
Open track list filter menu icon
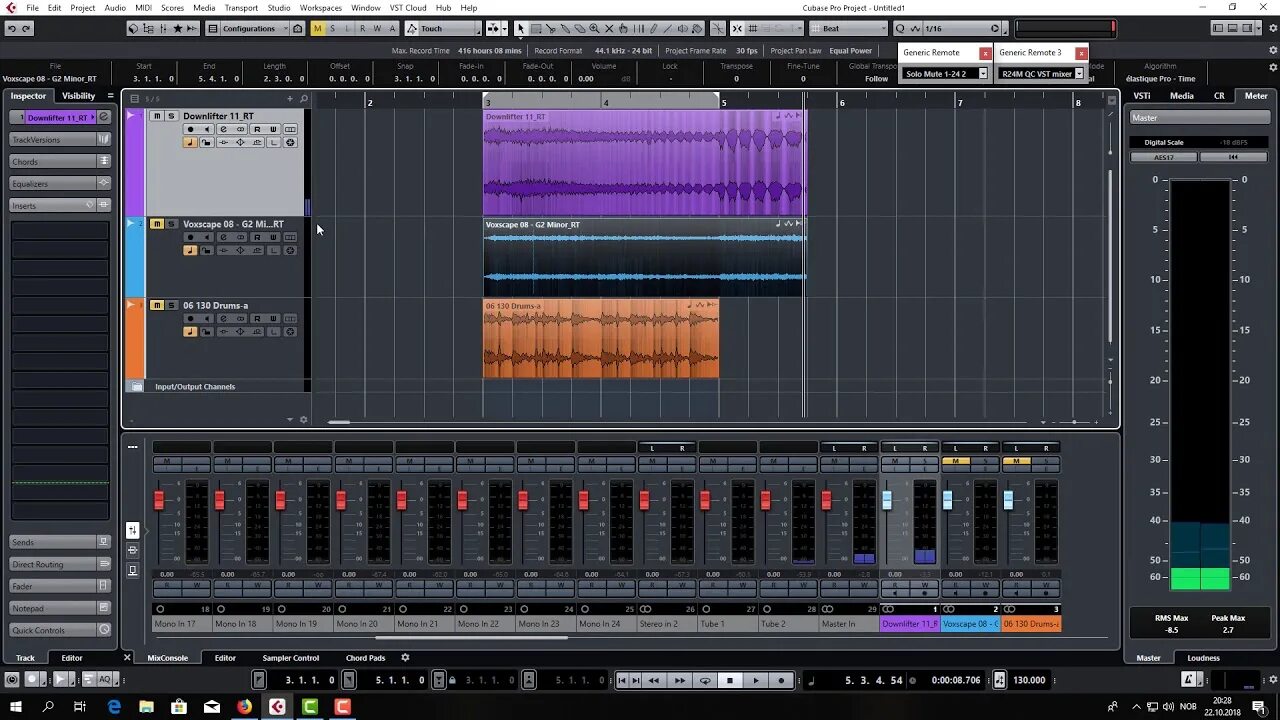click(135, 99)
